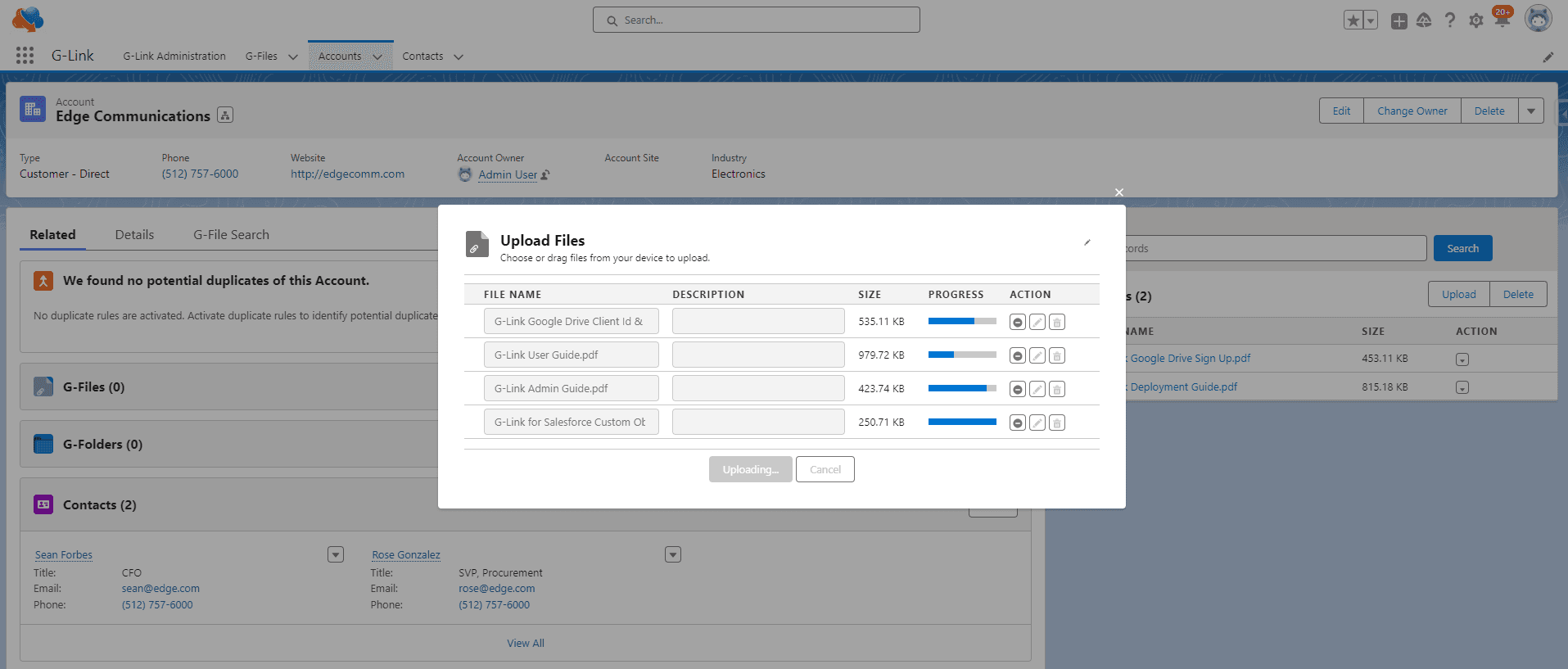
Task: Click Change Owner button
Action: click(1412, 111)
